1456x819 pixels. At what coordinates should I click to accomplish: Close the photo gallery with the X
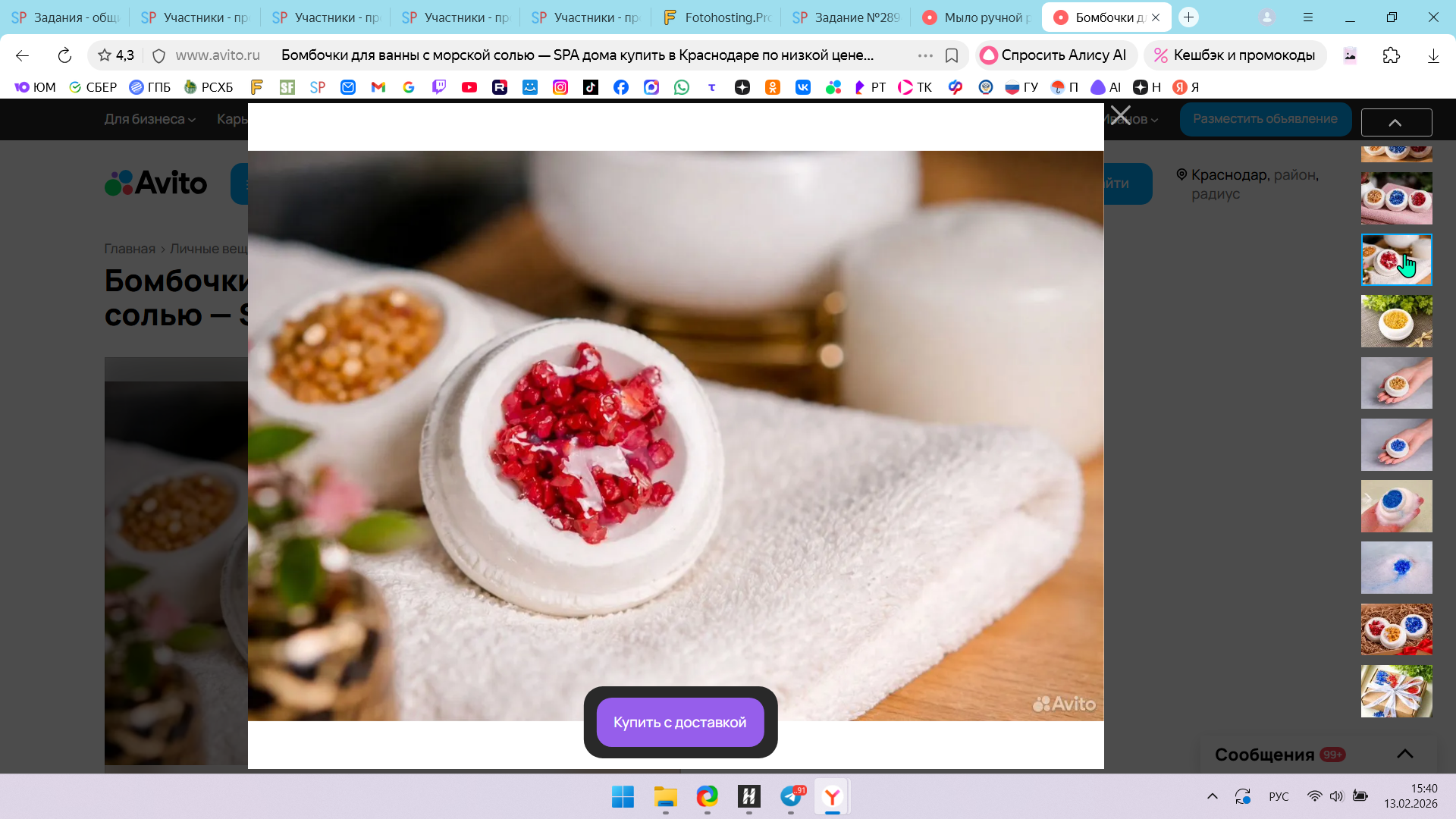pyautogui.click(x=1120, y=116)
